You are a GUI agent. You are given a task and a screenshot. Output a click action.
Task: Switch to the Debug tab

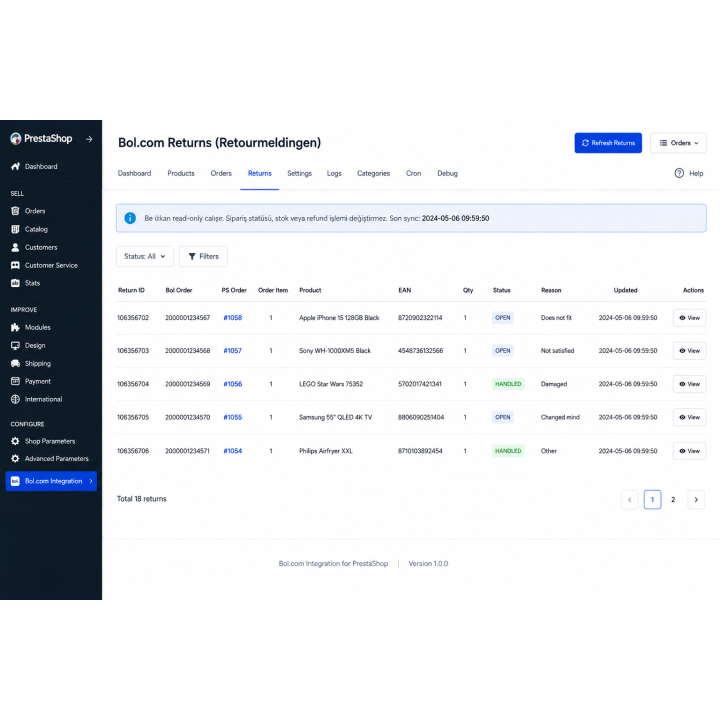pos(447,173)
